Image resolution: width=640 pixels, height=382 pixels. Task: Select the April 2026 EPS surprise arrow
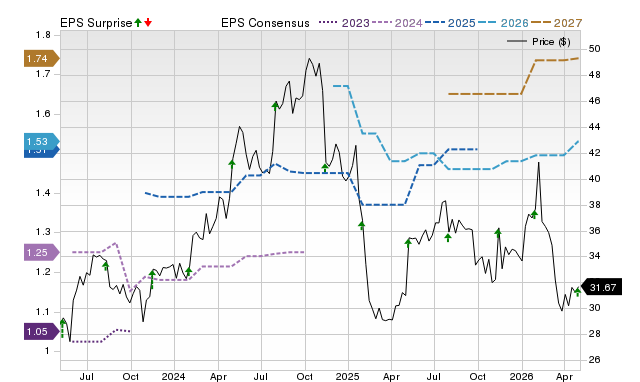tap(577, 292)
